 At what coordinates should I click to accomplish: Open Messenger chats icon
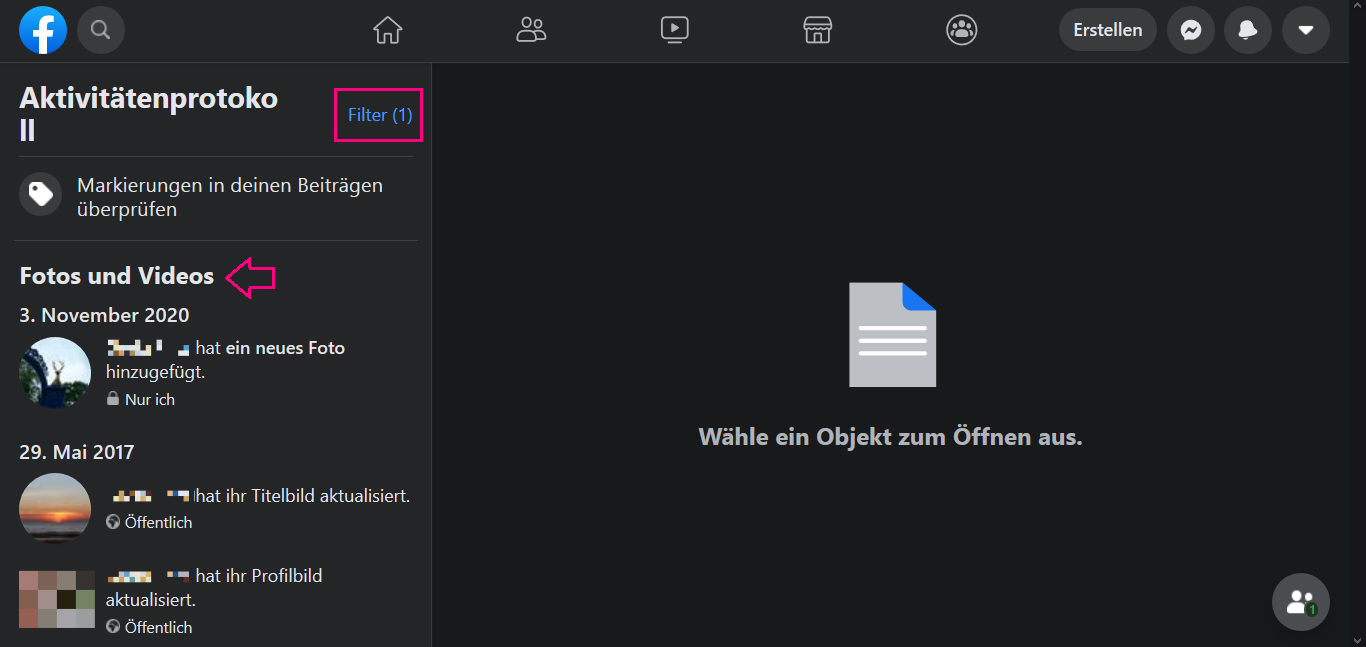[1190, 30]
